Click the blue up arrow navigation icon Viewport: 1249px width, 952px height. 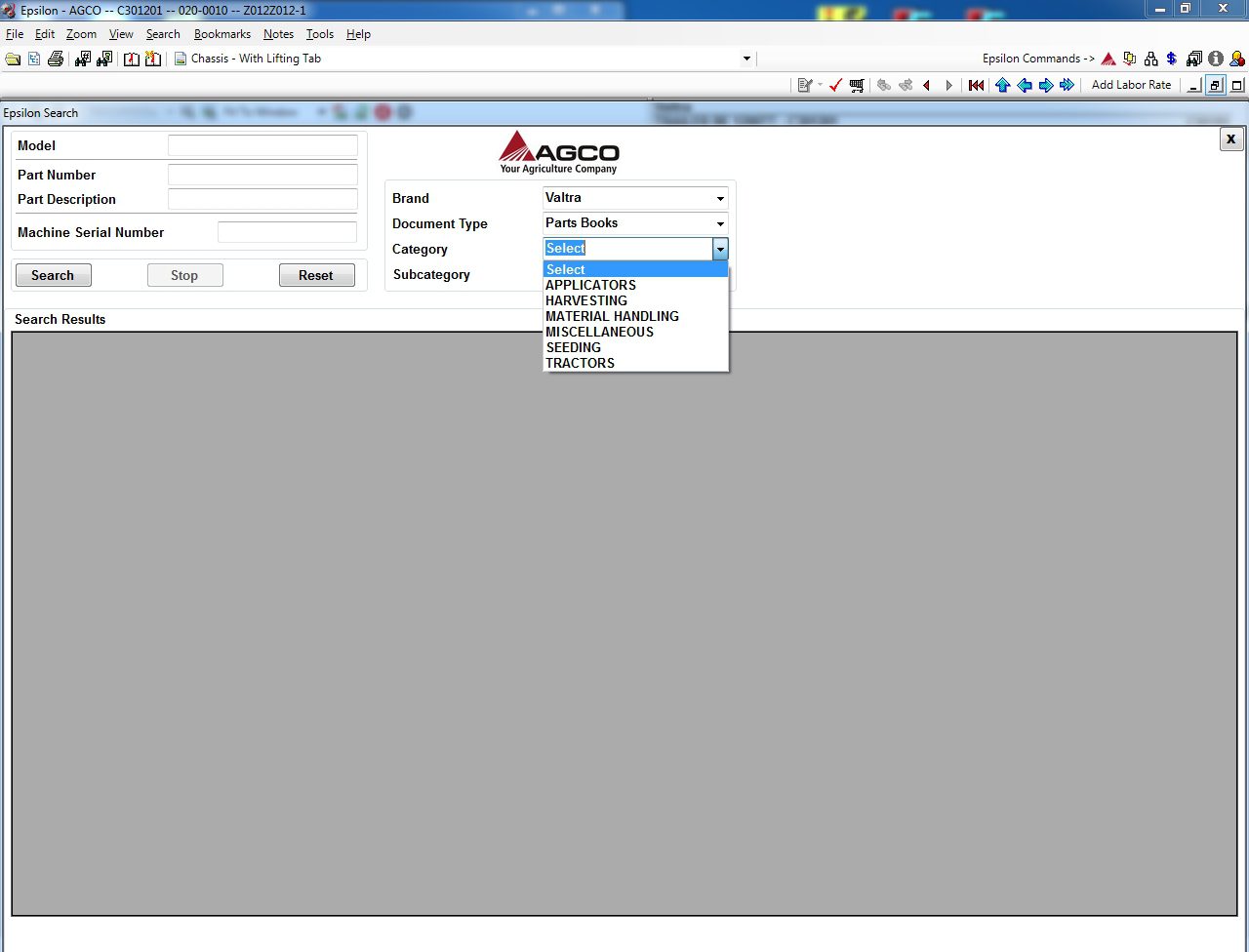point(1002,86)
